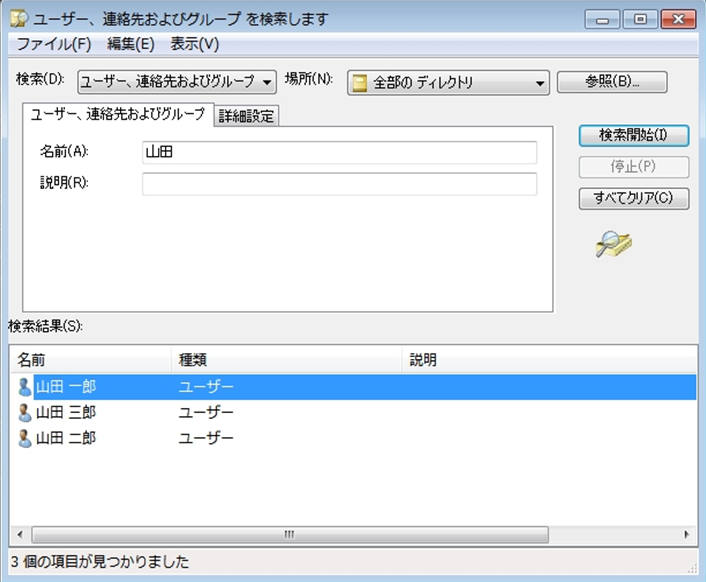Close the search window
706x582 pixels.
pyautogui.click(x=678, y=19)
